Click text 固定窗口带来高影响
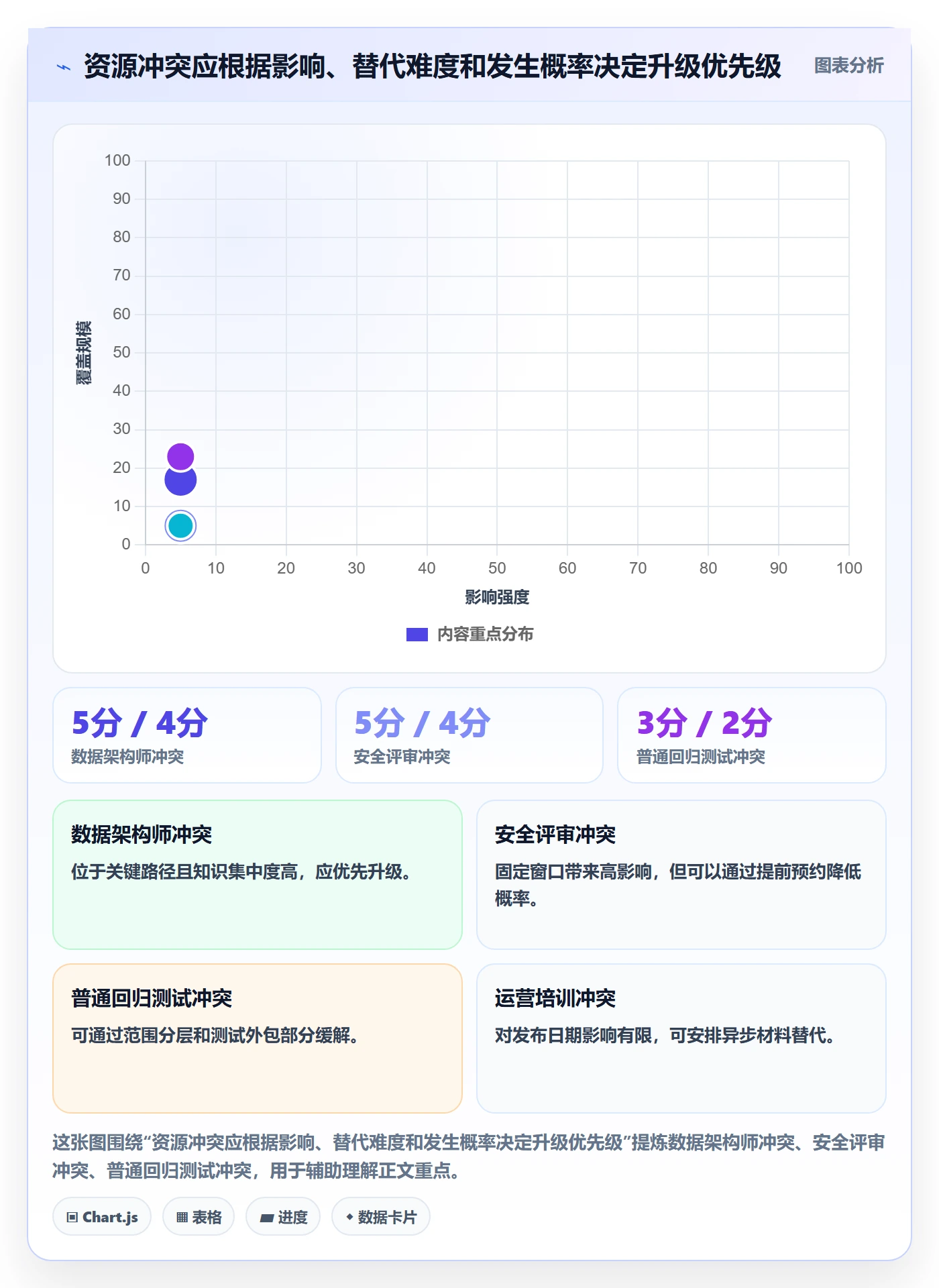The width and height of the screenshot is (939, 1288). tap(573, 872)
